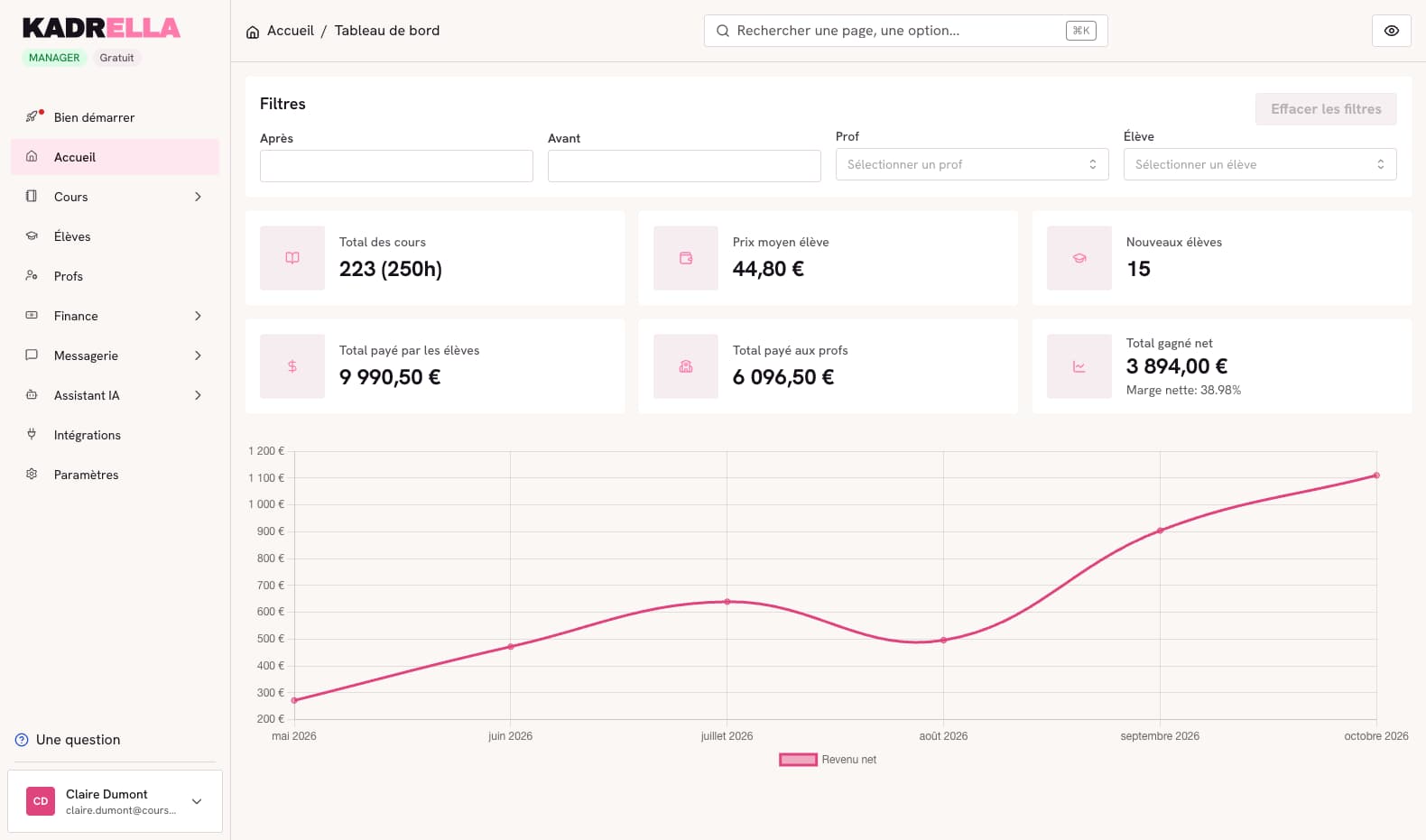Open Paramètres from the sidebar

(x=115, y=475)
